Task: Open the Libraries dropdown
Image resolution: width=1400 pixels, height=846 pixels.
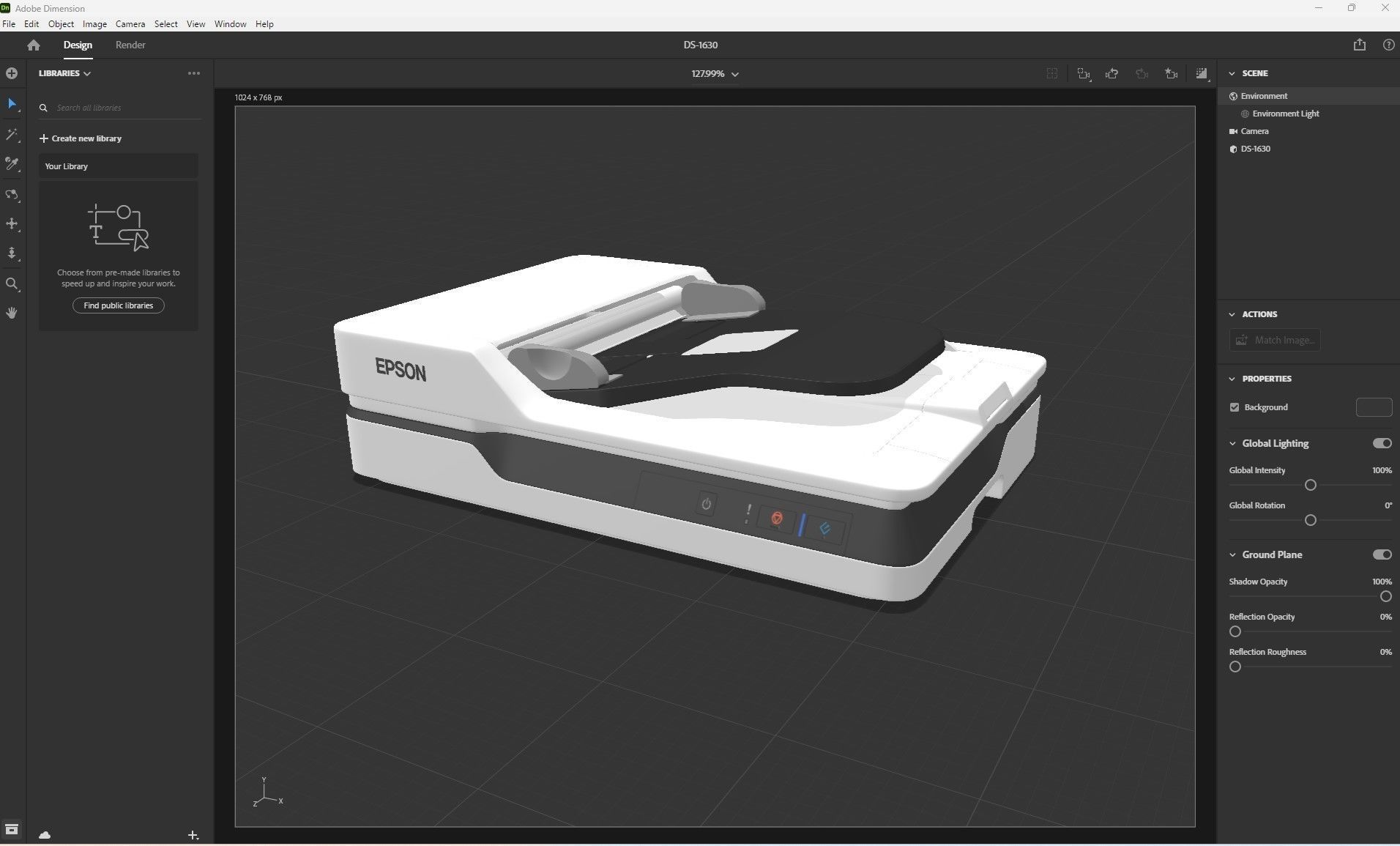Action: (64, 73)
